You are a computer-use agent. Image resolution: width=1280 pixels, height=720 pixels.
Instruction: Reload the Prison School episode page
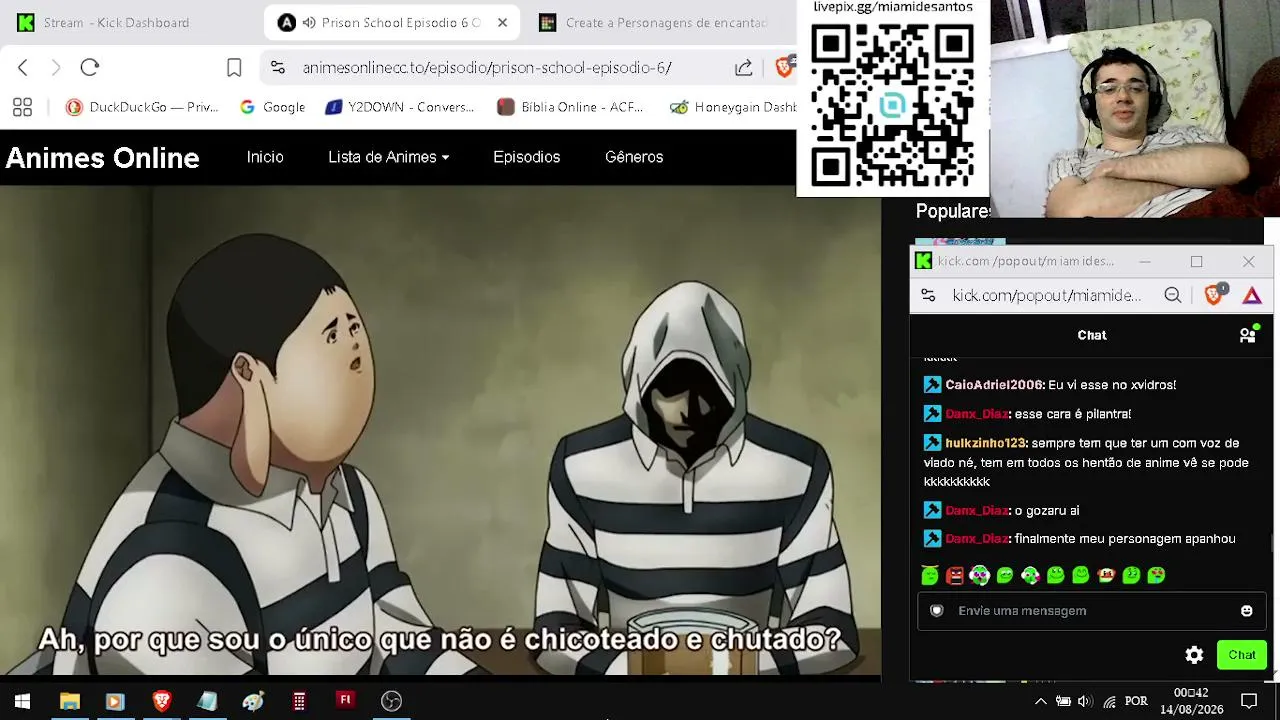point(90,67)
